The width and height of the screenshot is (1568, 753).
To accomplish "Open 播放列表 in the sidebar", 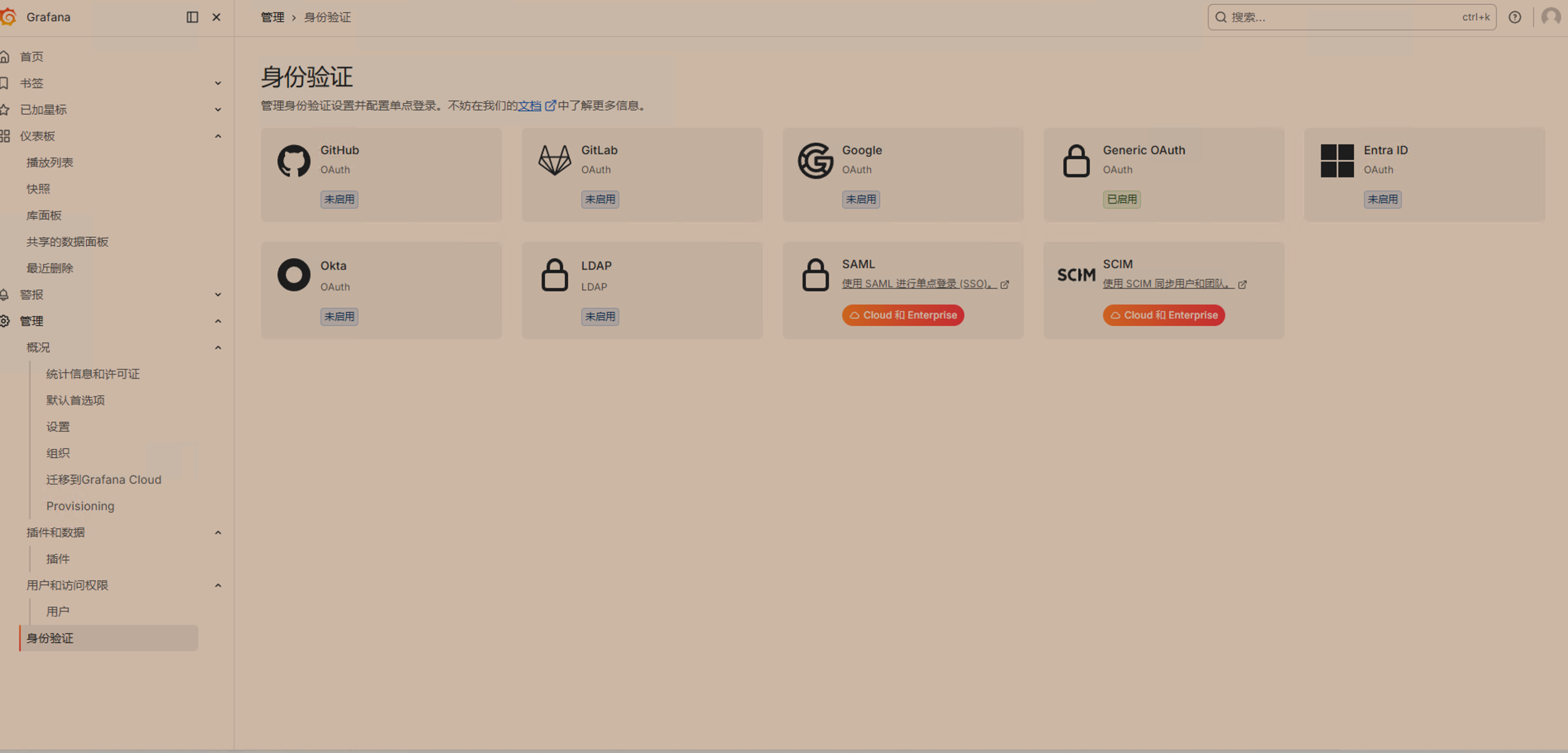I will pos(50,163).
